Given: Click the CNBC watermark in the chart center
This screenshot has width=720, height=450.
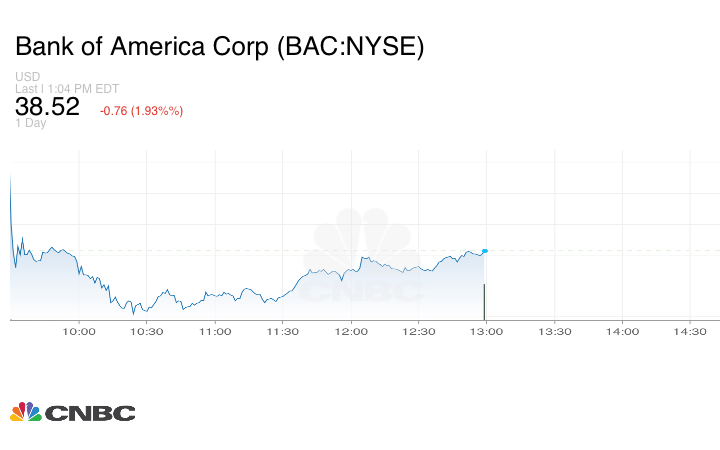Looking at the screenshot, I should pyautogui.click(x=362, y=258).
